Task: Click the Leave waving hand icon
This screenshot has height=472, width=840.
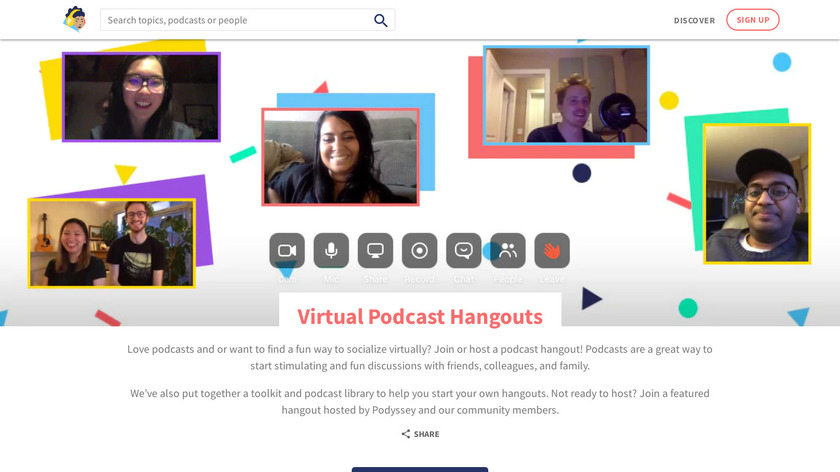Action: coord(551,251)
